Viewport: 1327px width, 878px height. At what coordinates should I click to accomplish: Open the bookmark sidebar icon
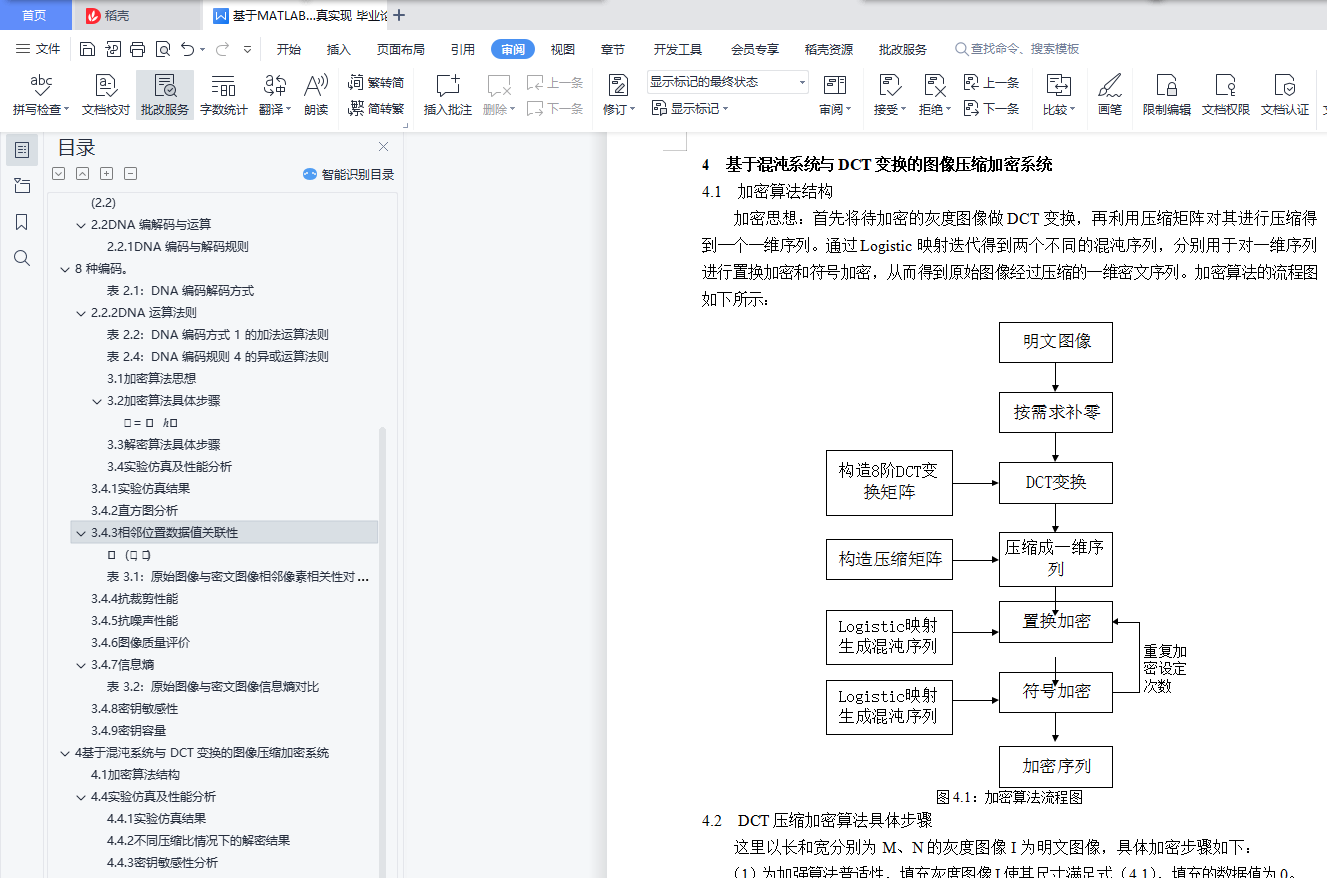pyautogui.click(x=22, y=222)
